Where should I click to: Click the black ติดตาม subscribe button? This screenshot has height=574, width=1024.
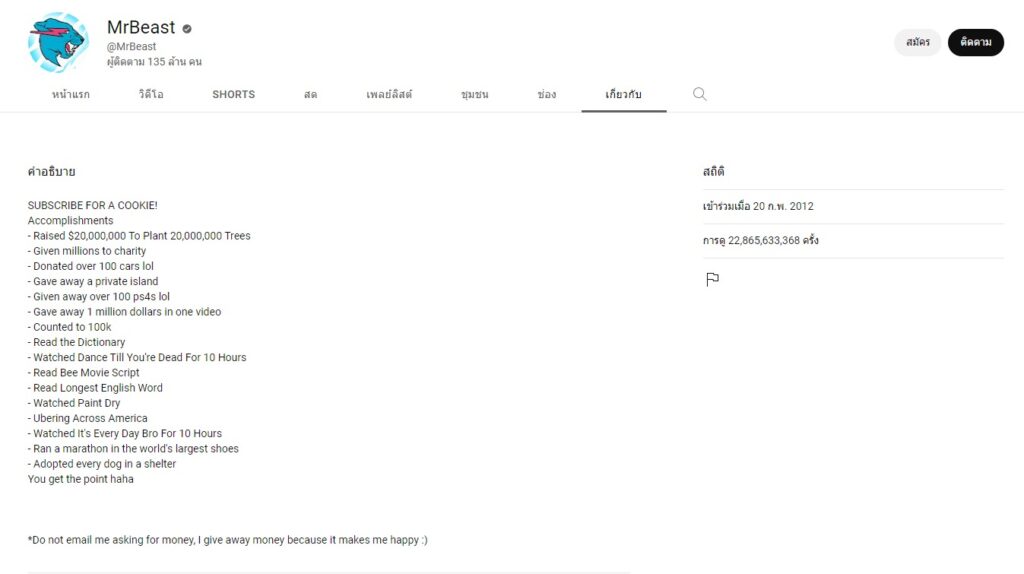[x=976, y=42]
